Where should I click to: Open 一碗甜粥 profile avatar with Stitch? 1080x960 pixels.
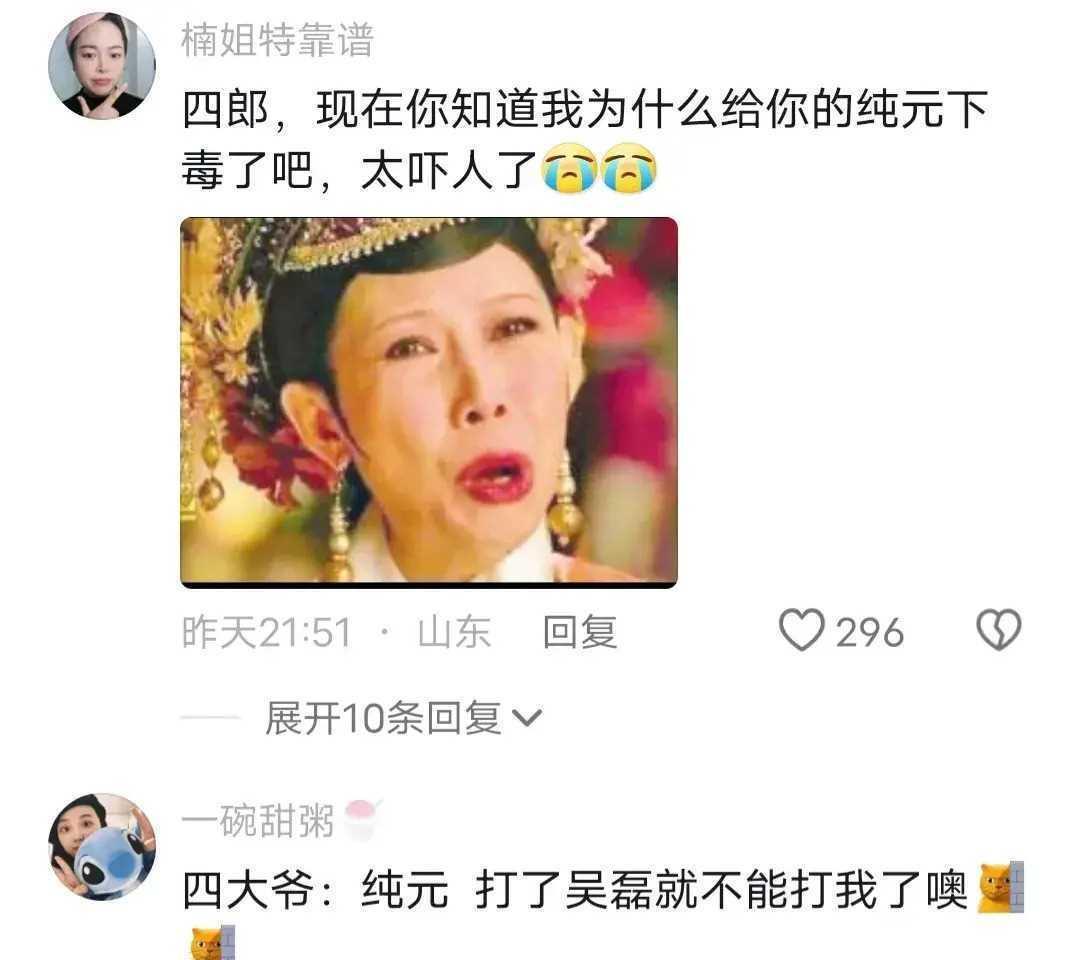pos(102,847)
